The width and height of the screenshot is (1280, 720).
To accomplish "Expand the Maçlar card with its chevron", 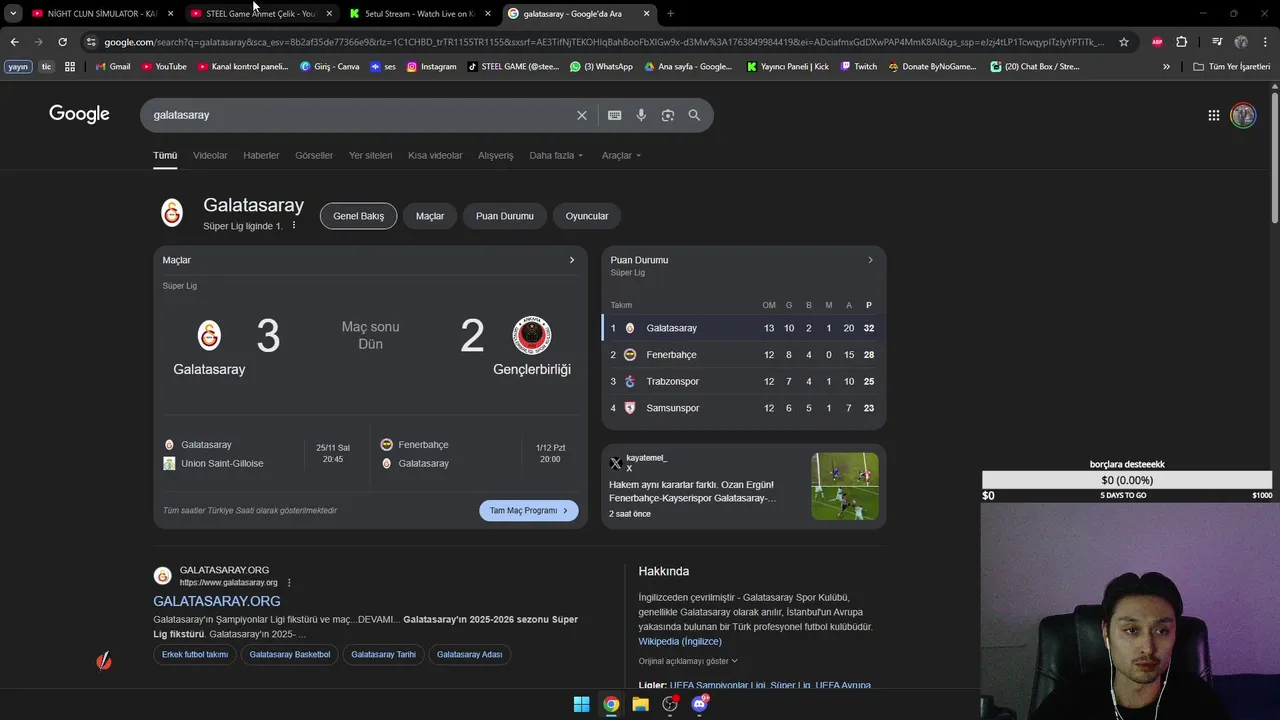I will 572,260.
